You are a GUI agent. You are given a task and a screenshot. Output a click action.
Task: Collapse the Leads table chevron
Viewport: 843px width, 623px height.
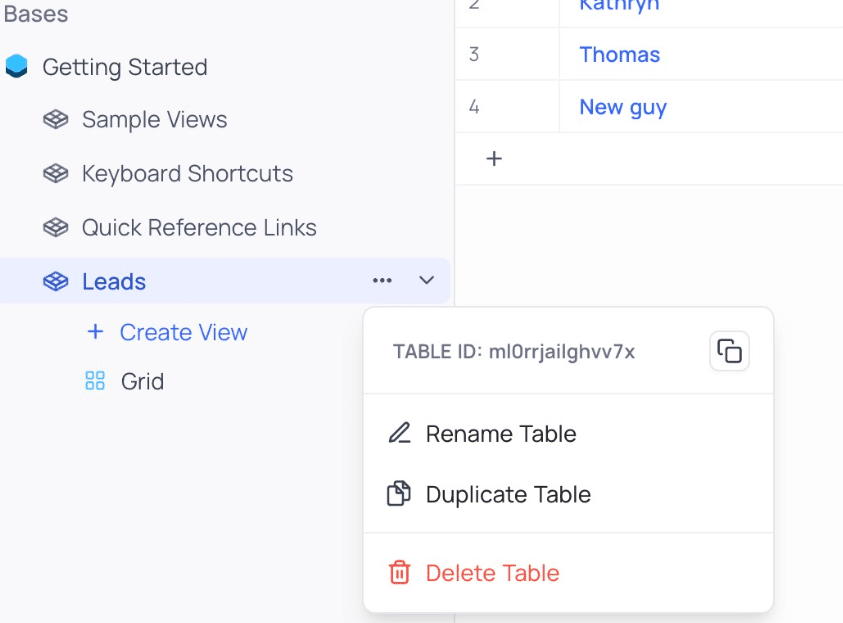[x=426, y=280]
